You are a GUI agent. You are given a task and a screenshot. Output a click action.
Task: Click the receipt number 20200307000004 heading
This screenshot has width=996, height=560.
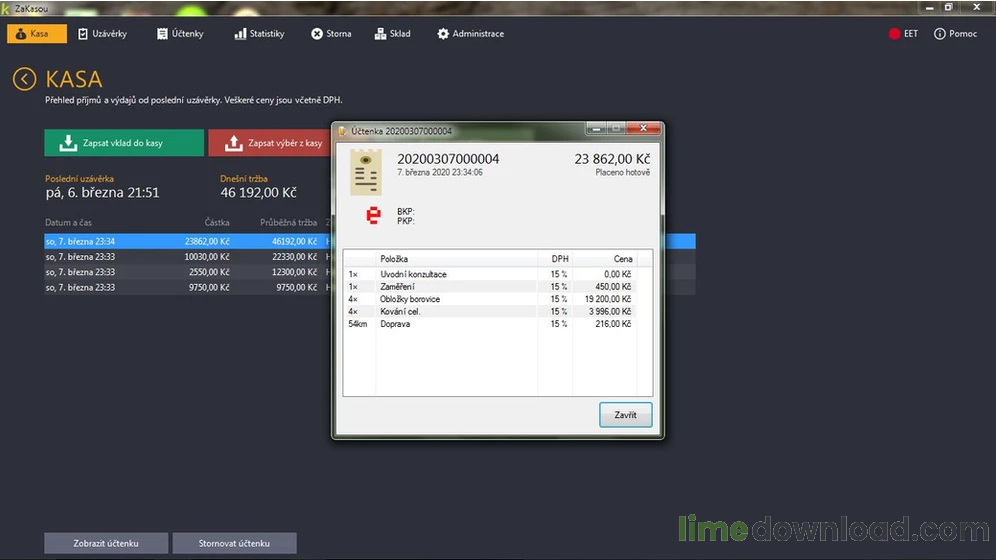point(448,159)
